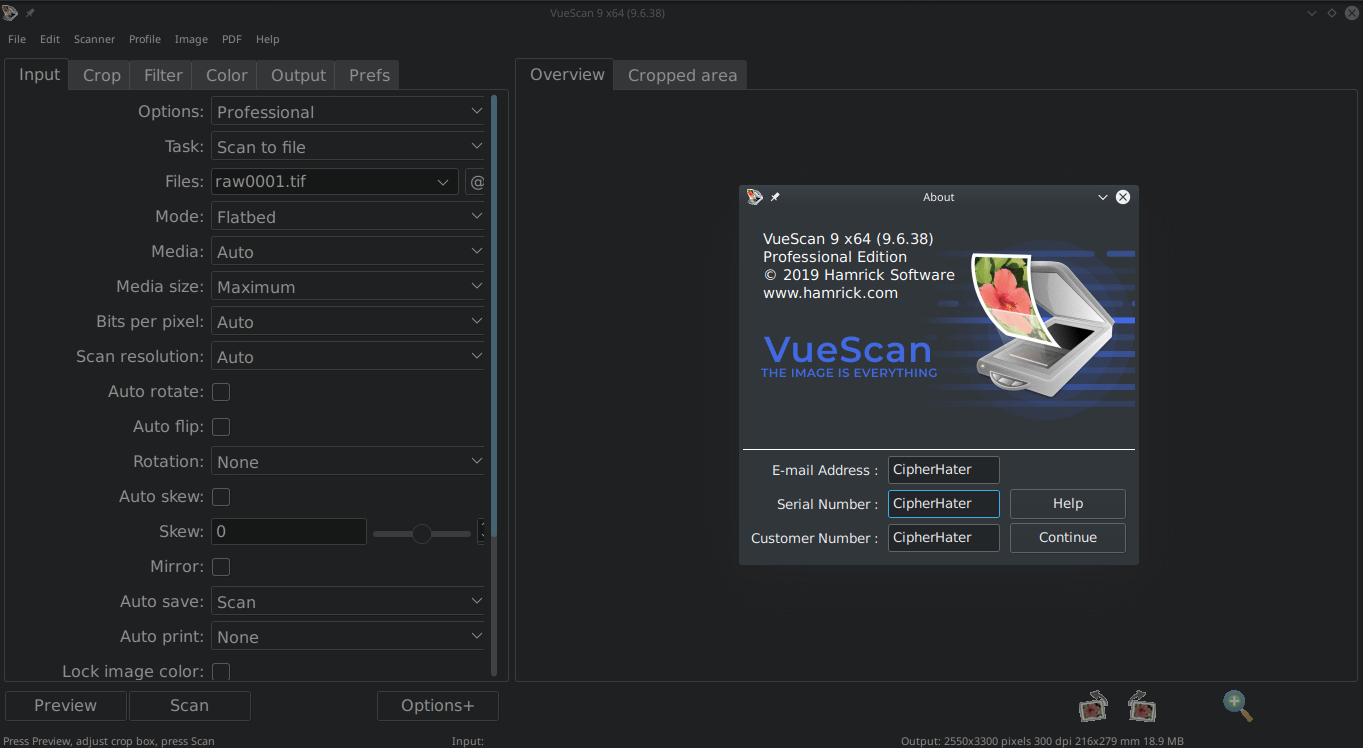Open the PDF menu

tap(232, 39)
